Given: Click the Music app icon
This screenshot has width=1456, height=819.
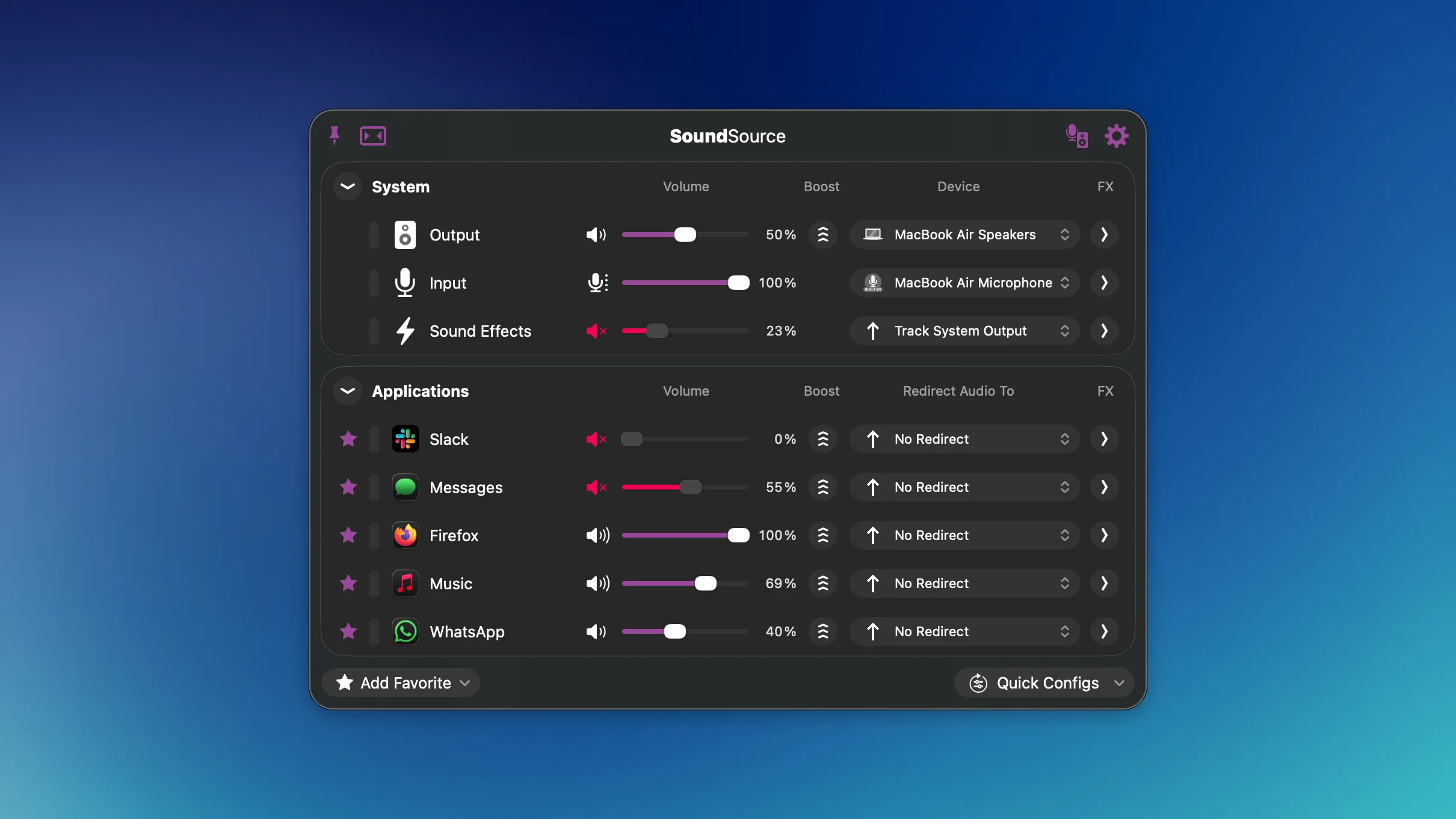Looking at the screenshot, I should [405, 583].
